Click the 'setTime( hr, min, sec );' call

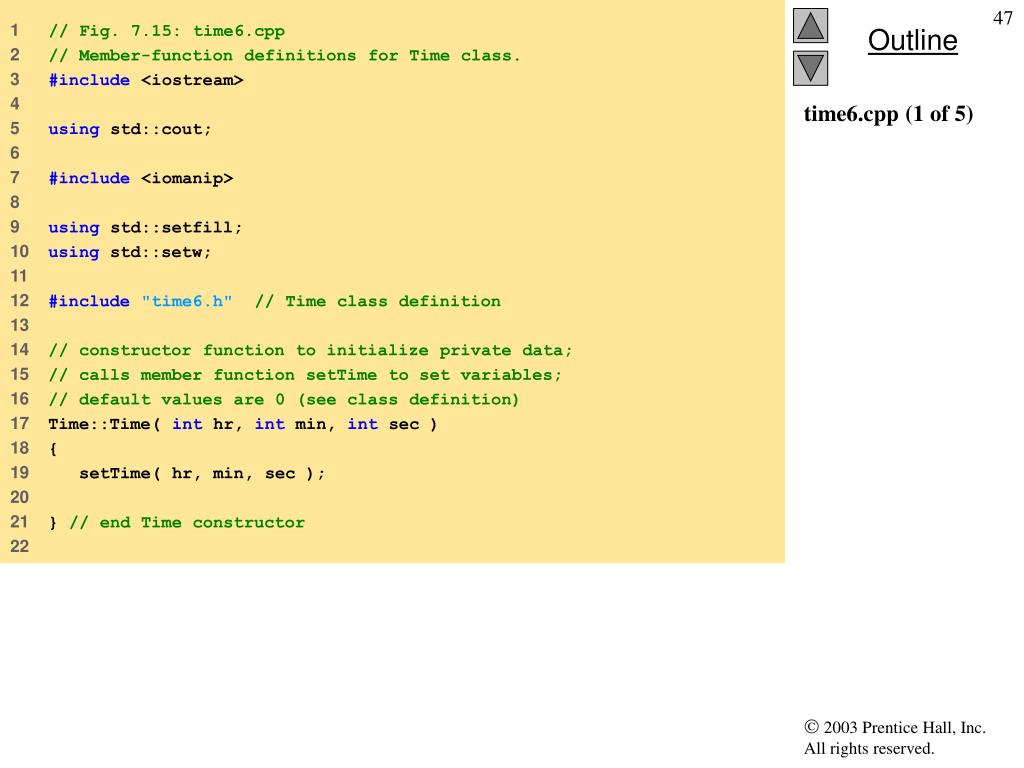[202, 473]
